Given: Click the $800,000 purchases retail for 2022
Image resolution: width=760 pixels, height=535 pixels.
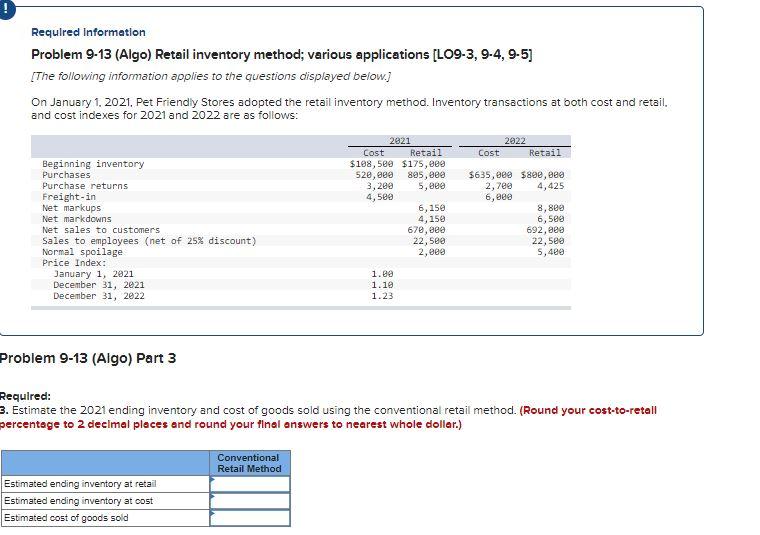Looking at the screenshot, I should [542, 175].
